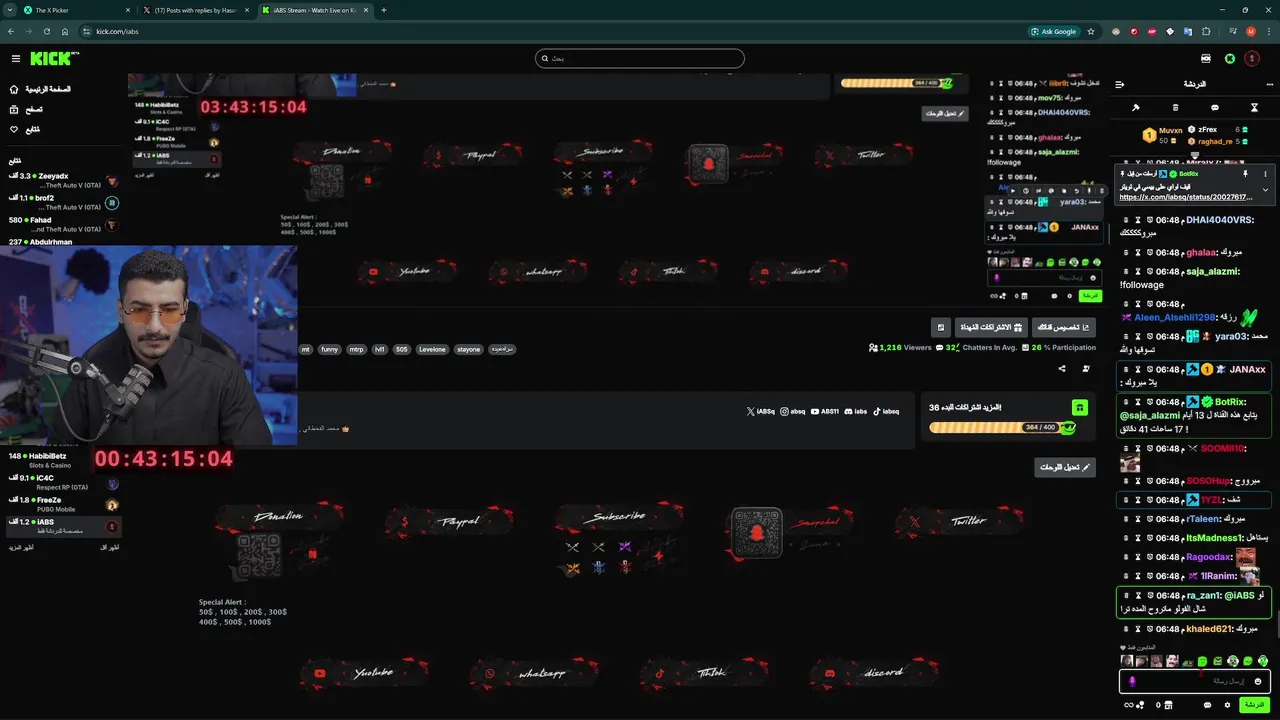Viewport: 1280px width, 720px height.
Task: Click chat bubble icon below input
Action: [x=1207, y=705]
